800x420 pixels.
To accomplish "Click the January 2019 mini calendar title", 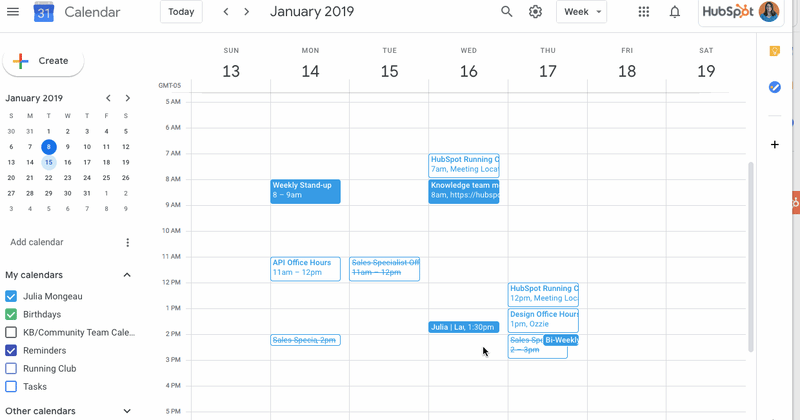I will (34, 98).
